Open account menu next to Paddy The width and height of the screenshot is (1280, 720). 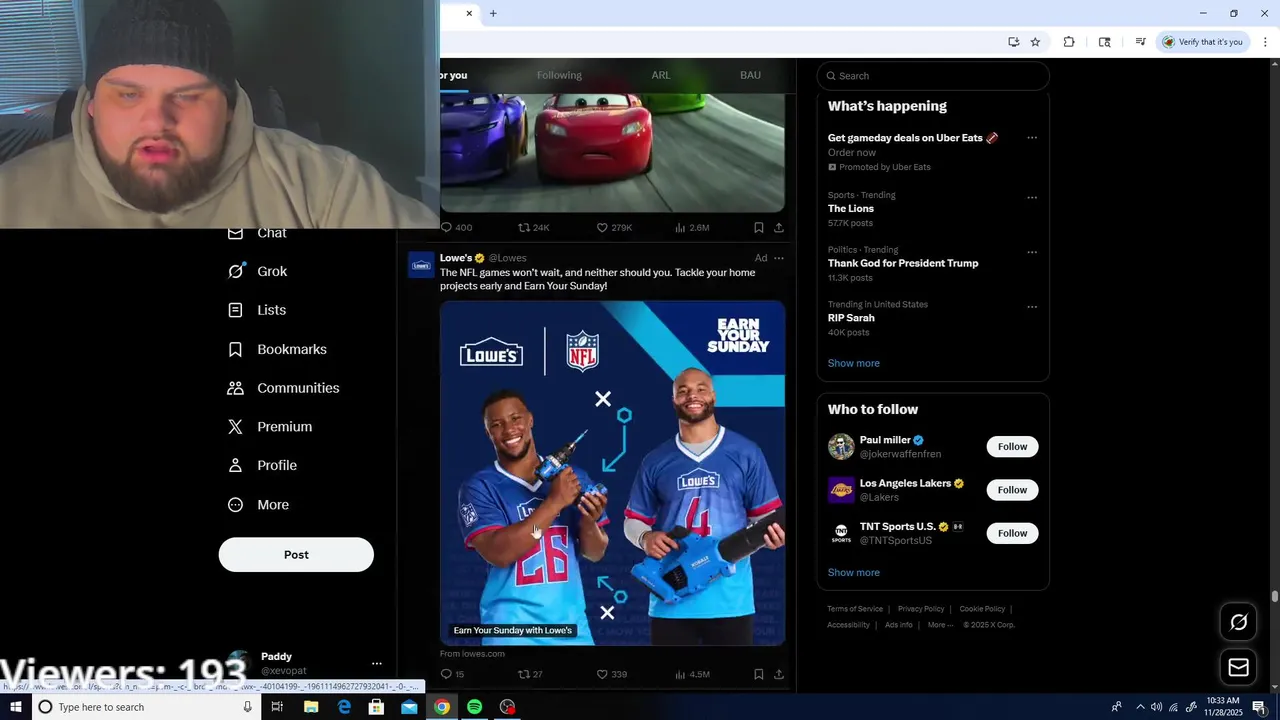[x=376, y=663]
